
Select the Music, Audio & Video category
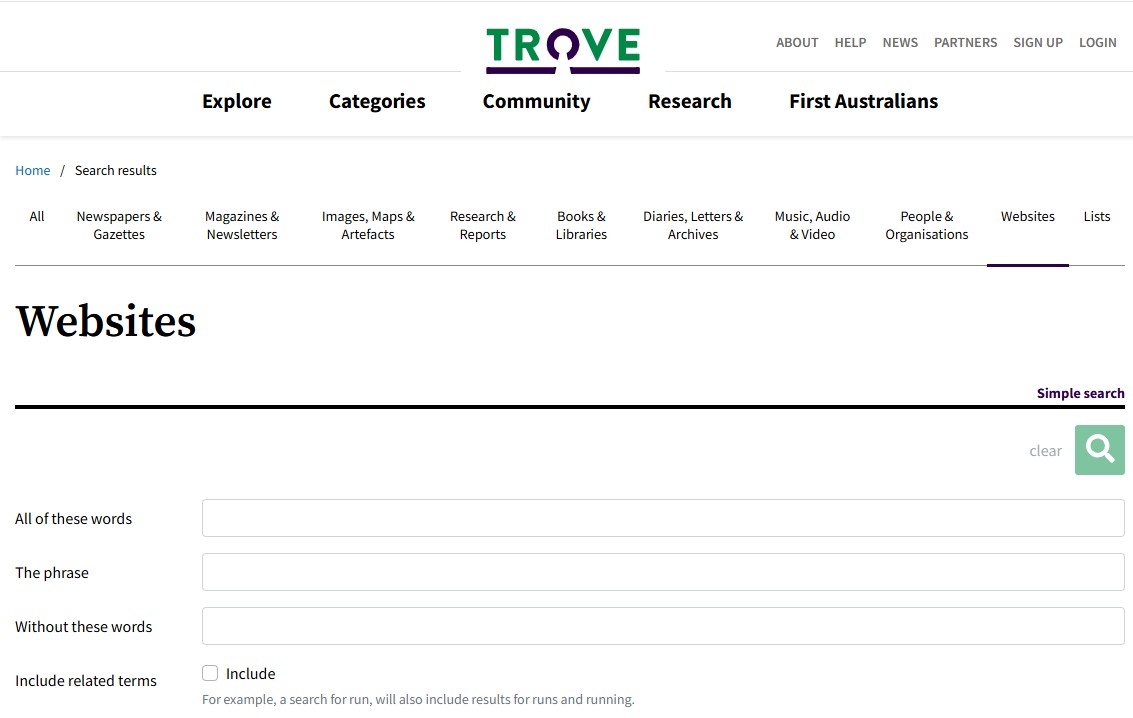click(x=812, y=225)
